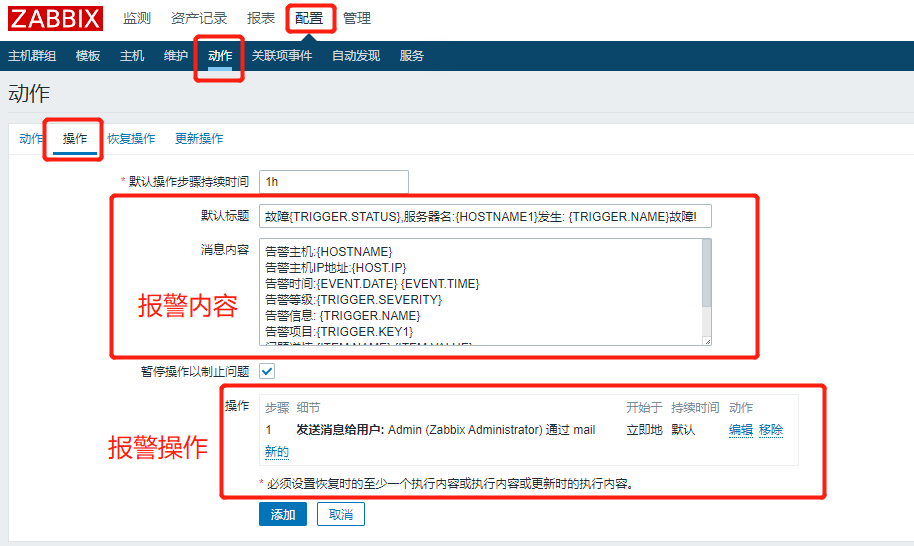Go to 关联项事件 submenu
914x546 pixels.
click(282, 56)
